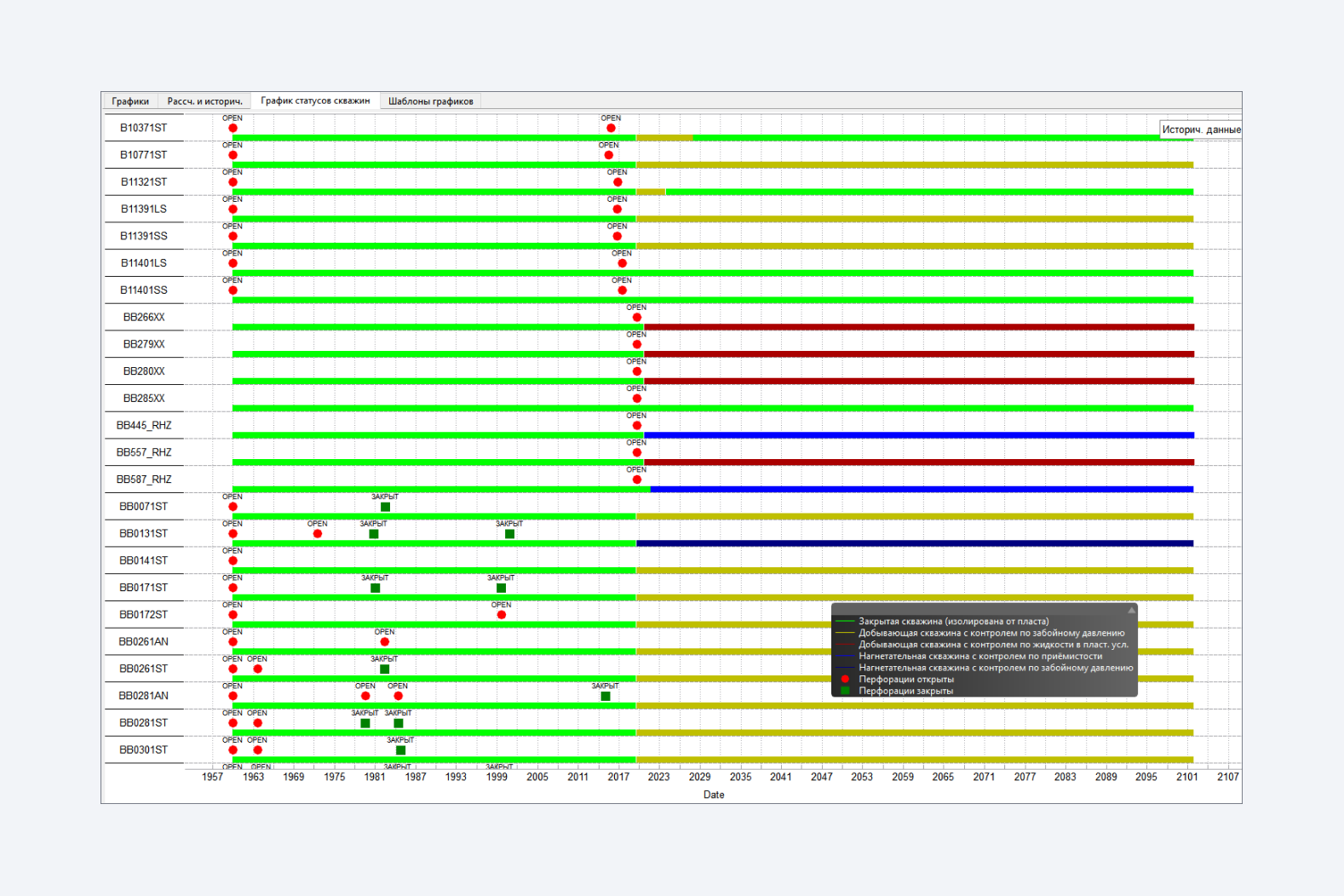Click the 2017 tick label on date axis

click(x=618, y=777)
